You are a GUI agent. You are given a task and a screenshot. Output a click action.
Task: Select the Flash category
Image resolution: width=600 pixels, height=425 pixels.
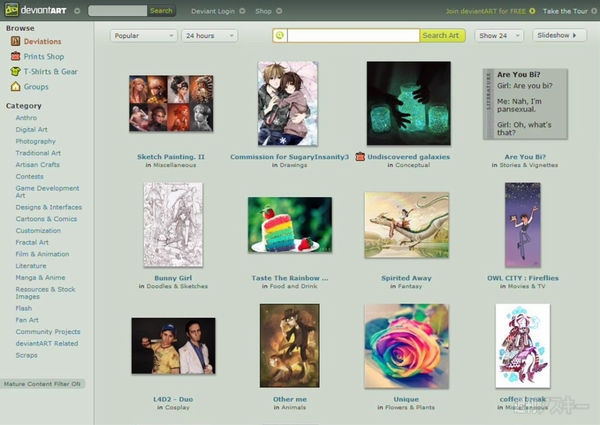pos(24,308)
